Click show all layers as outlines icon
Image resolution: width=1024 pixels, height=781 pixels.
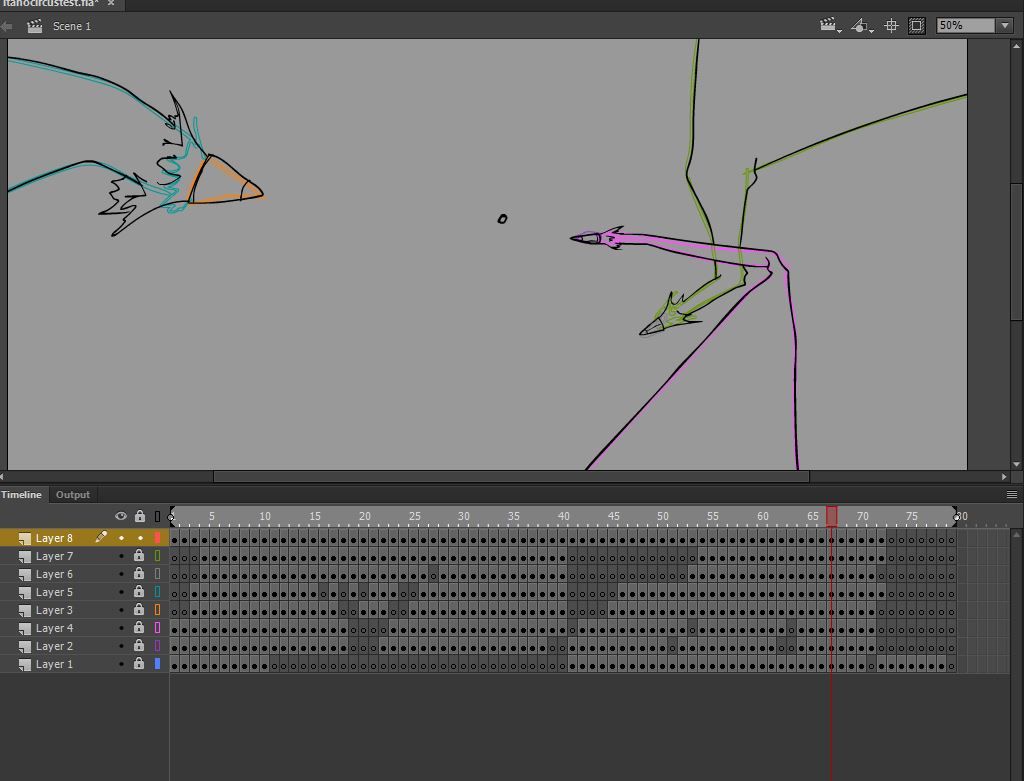click(157, 517)
